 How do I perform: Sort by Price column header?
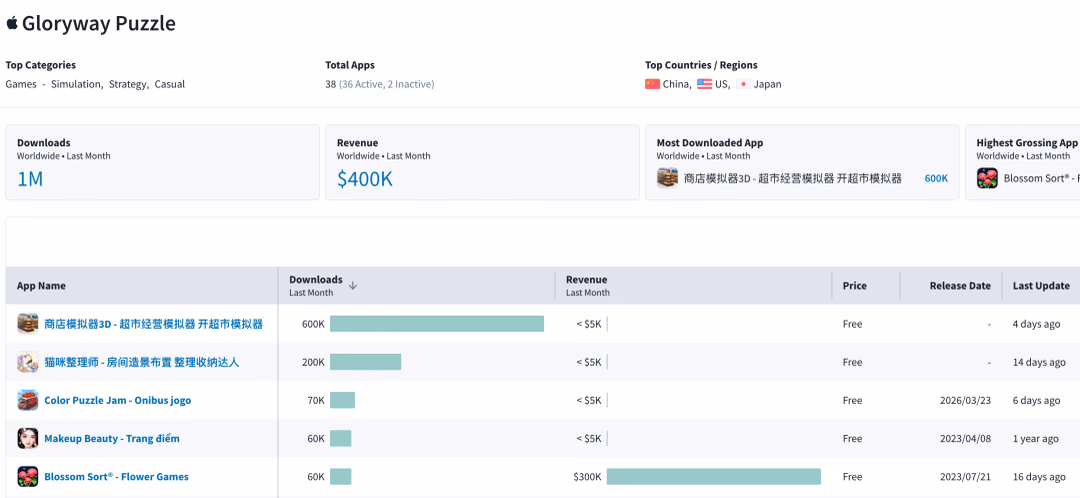[x=855, y=286]
